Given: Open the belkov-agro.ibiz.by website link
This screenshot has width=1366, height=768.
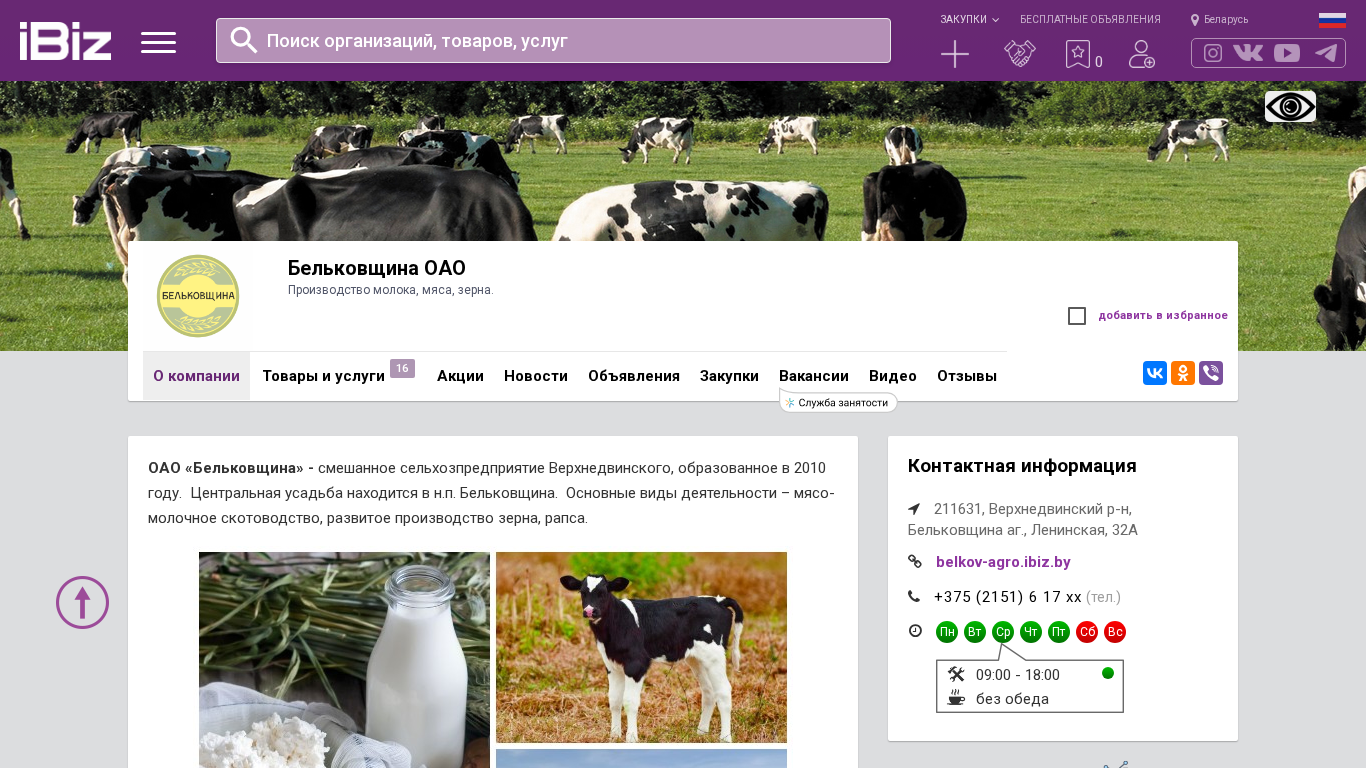Looking at the screenshot, I should (x=1003, y=562).
